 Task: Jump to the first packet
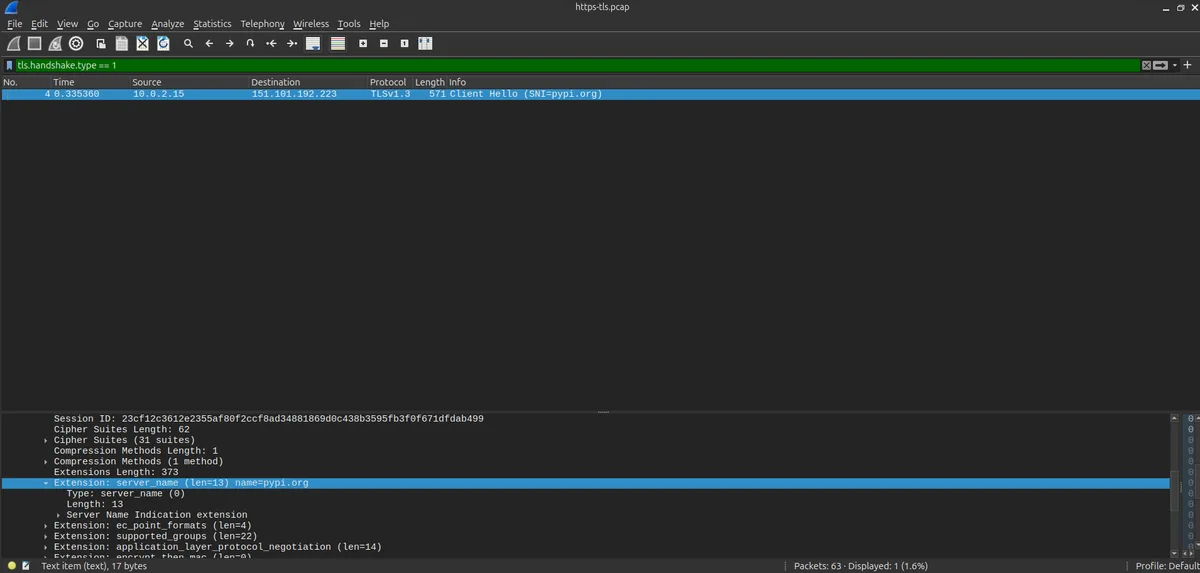click(271, 43)
